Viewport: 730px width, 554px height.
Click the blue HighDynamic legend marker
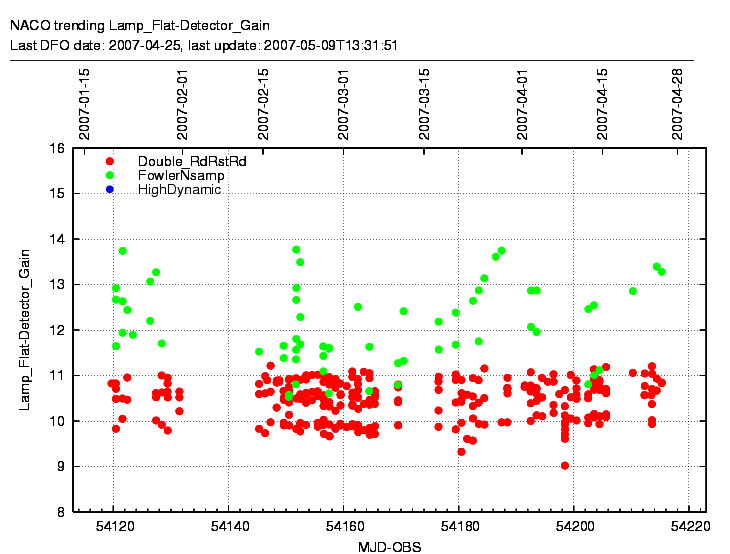click(110, 189)
